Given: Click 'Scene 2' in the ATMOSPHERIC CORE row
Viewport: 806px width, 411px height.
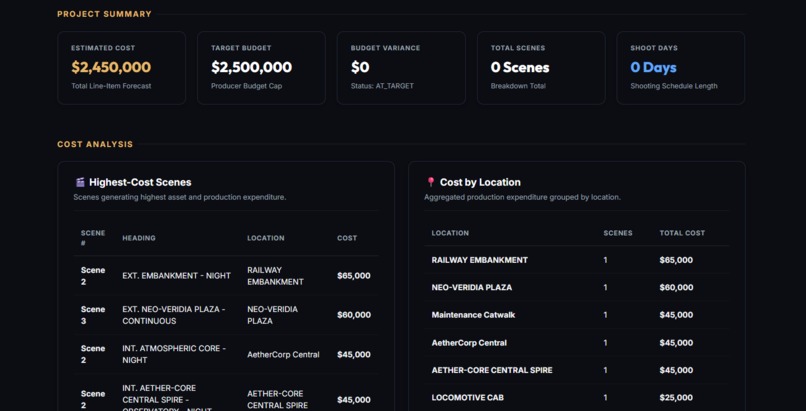Looking at the screenshot, I should (x=93, y=354).
